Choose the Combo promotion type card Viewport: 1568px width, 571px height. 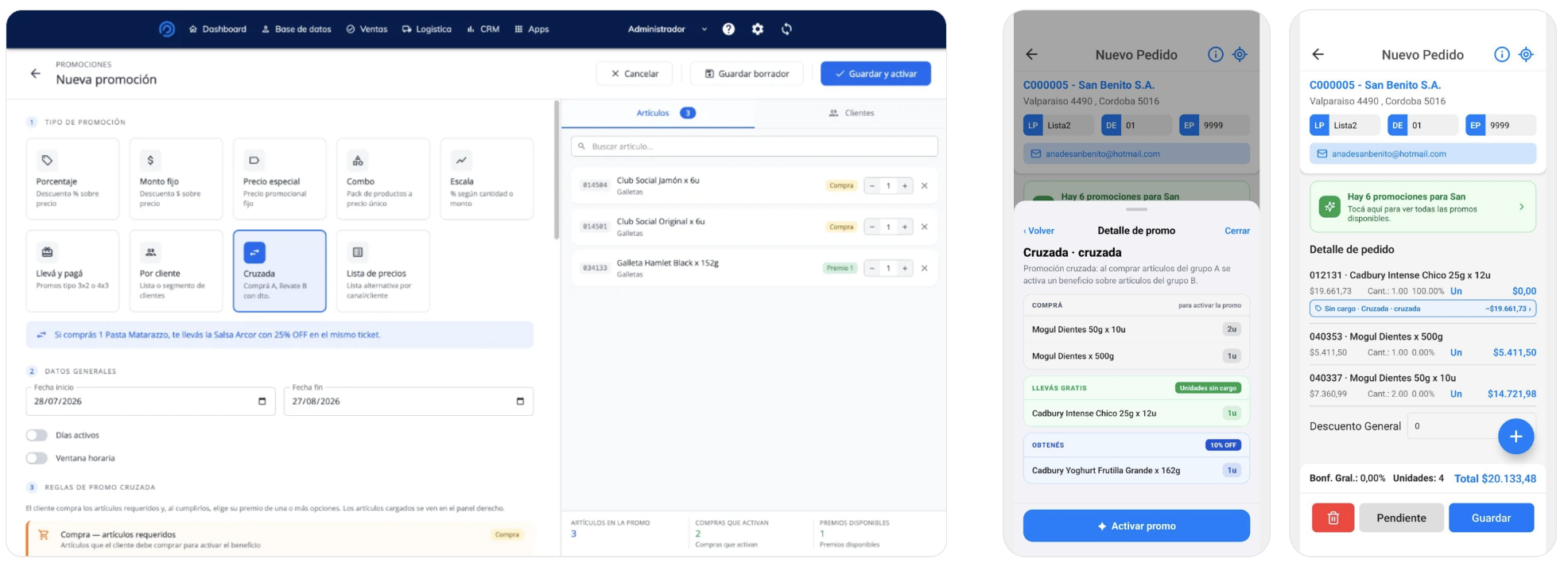tap(382, 179)
